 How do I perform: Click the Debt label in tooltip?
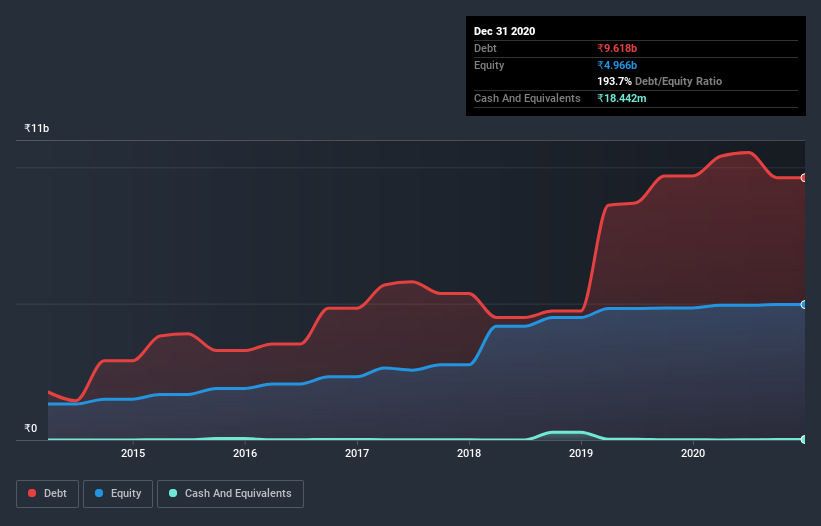[x=485, y=48]
